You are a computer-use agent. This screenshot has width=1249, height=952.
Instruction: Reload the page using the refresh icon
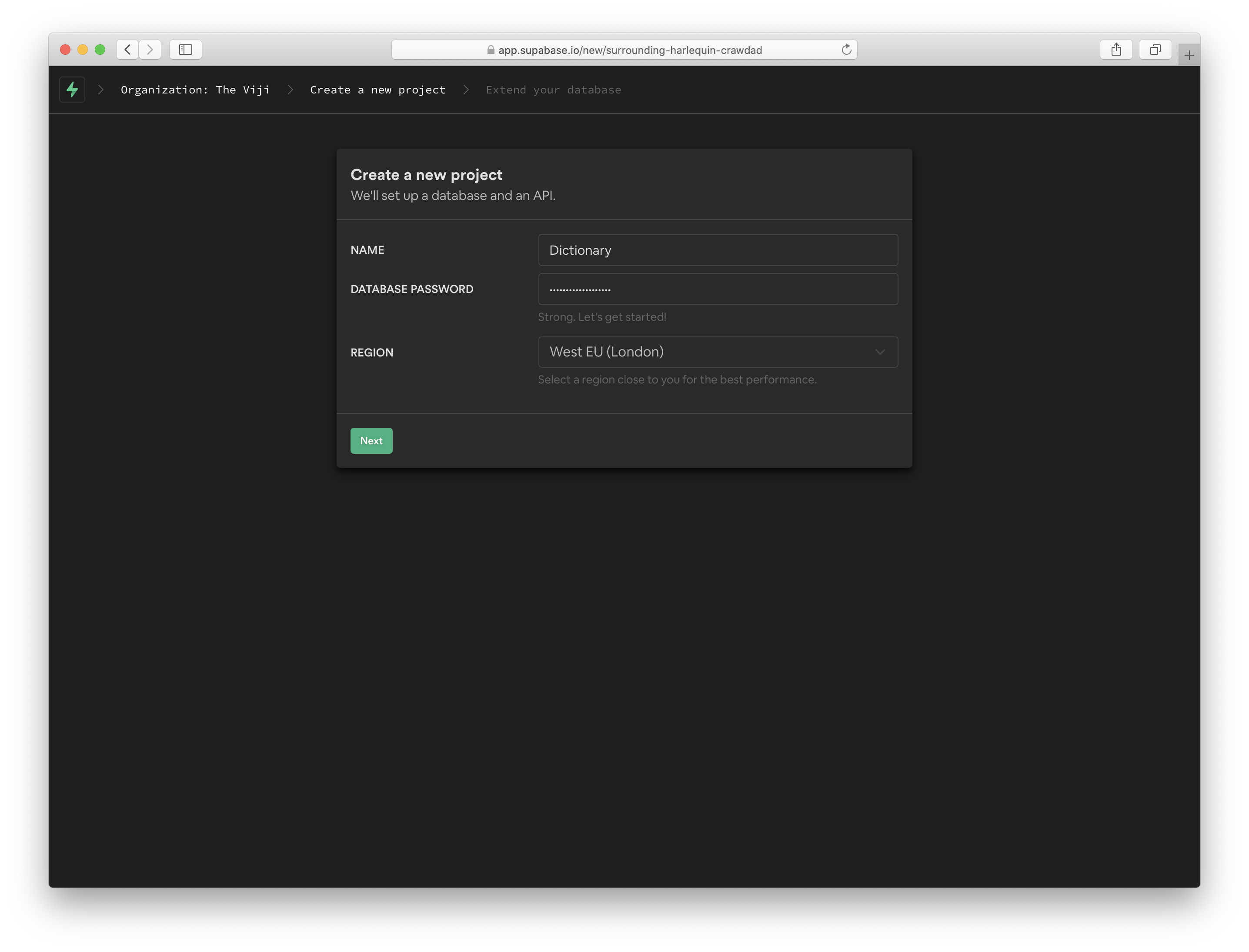(847, 49)
